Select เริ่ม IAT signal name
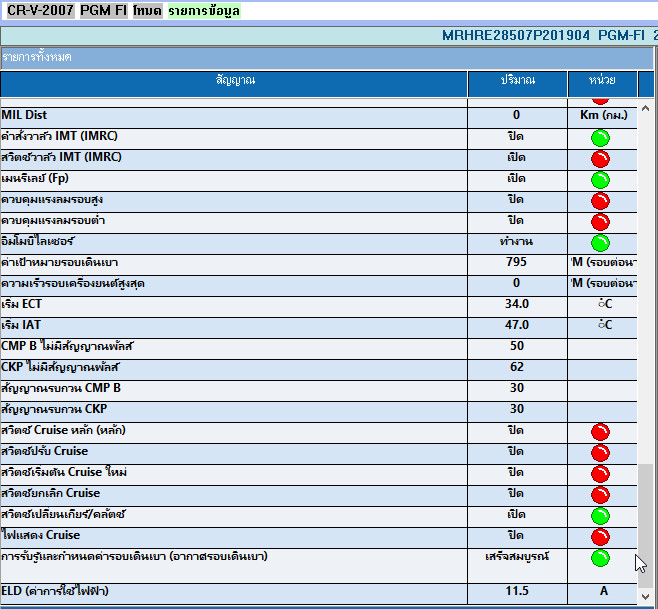The height and width of the screenshot is (609, 658). click(x=21, y=325)
